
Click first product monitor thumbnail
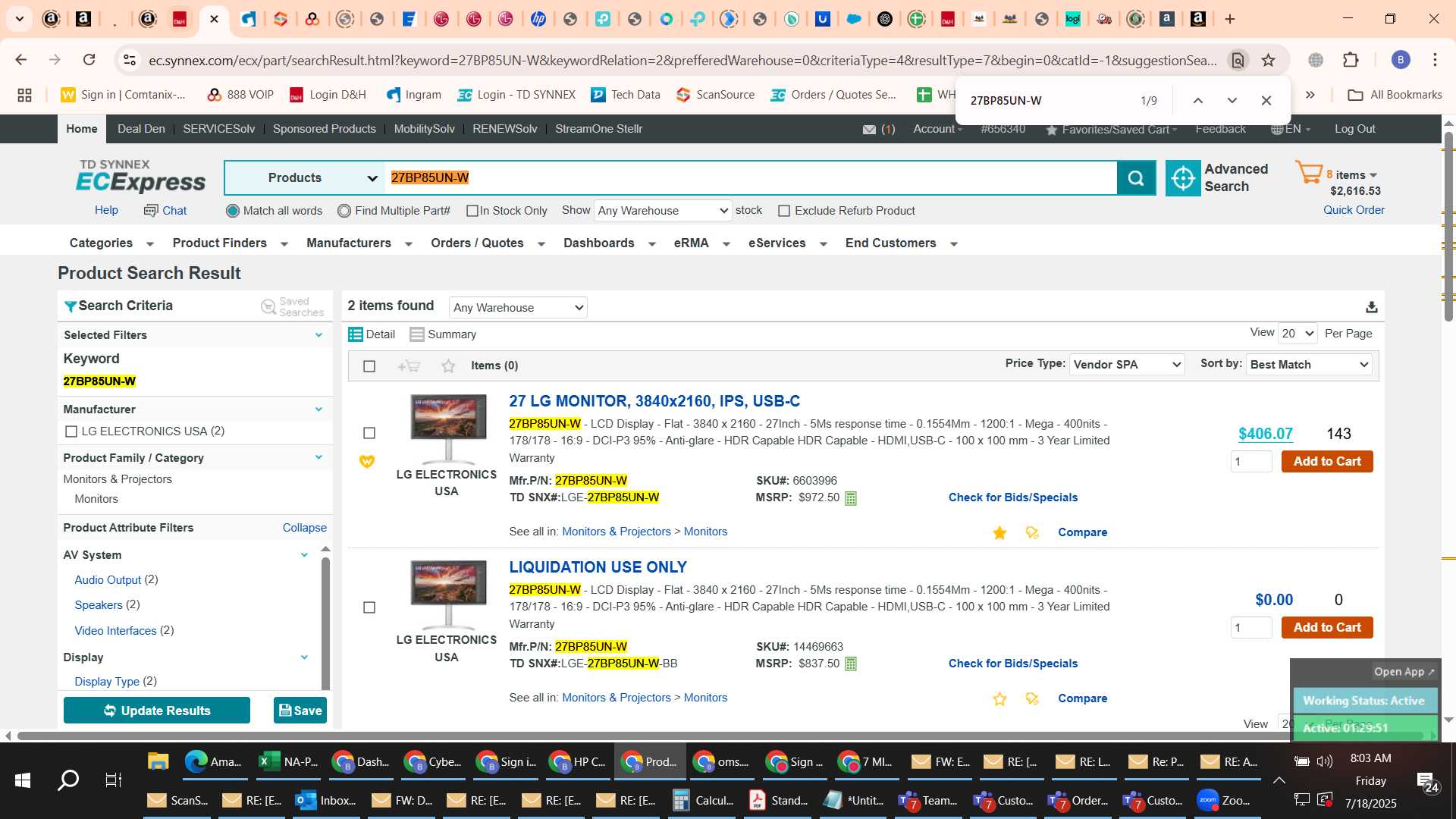click(448, 428)
